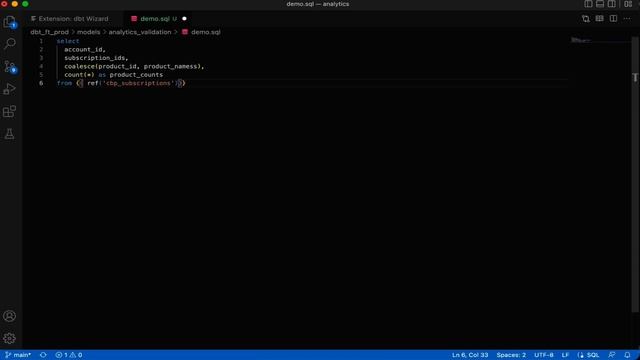Open the Search view icon
Screen dimensions: 640x360
(x=9, y=43)
